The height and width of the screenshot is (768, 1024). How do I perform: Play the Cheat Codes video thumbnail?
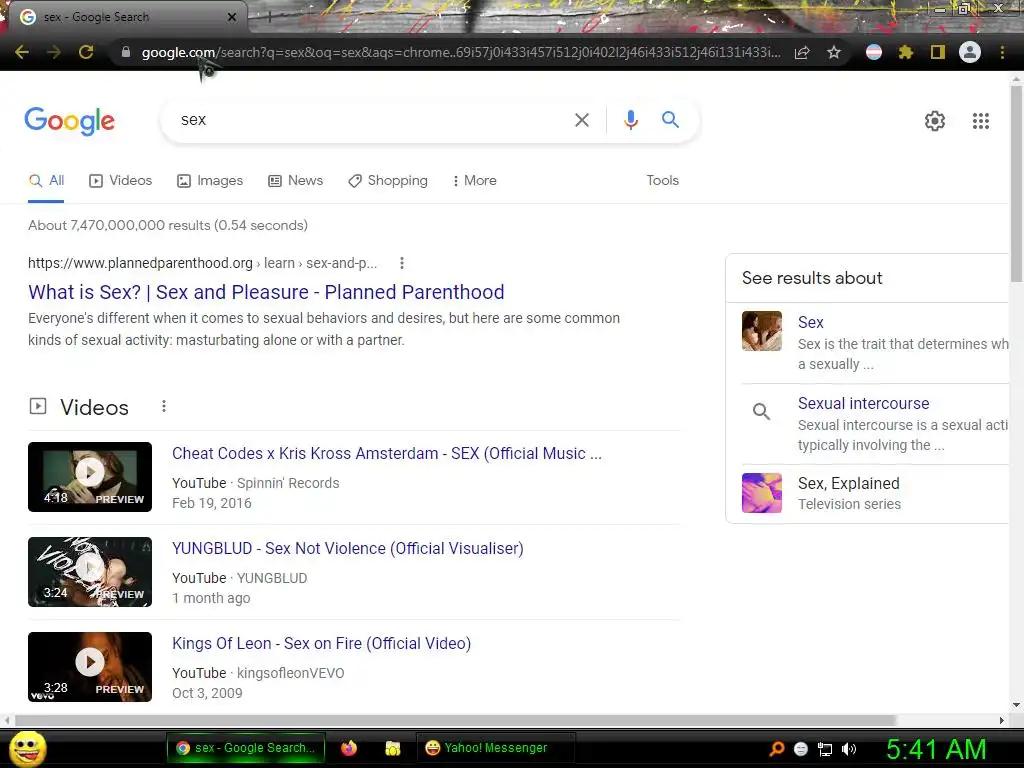click(x=90, y=477)
